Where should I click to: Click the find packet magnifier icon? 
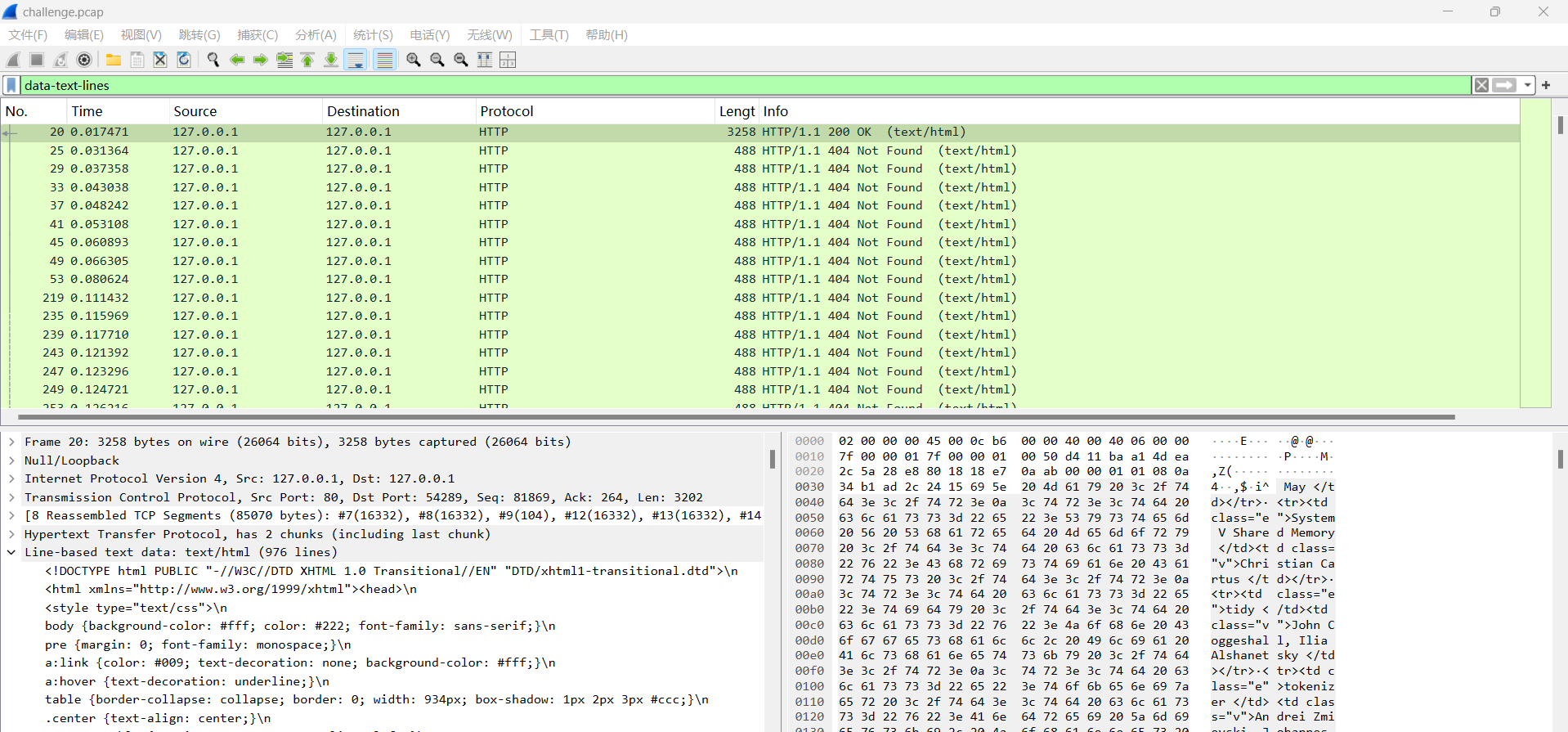(213, 60)
